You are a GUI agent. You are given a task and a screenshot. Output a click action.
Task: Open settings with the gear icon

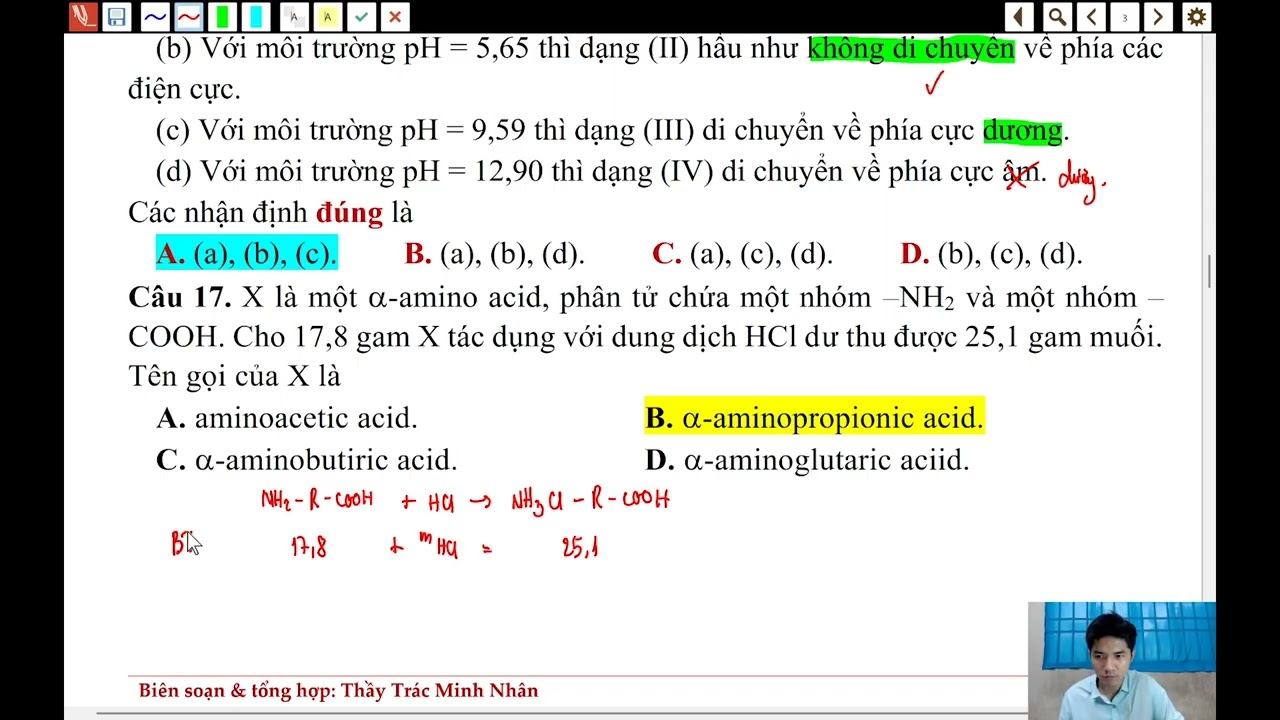click(x=1196, y=16)
